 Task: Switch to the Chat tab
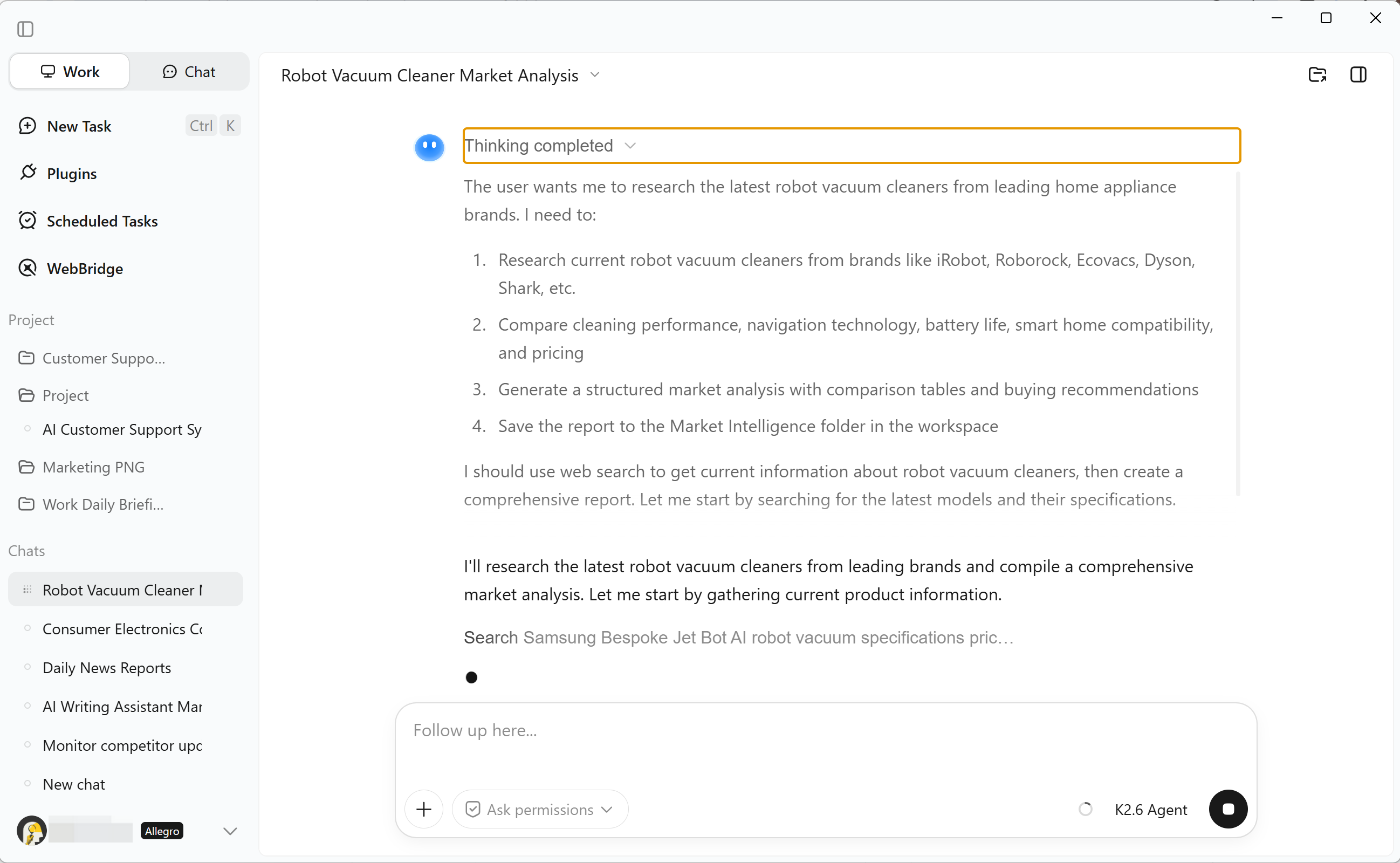pos(189,71)
